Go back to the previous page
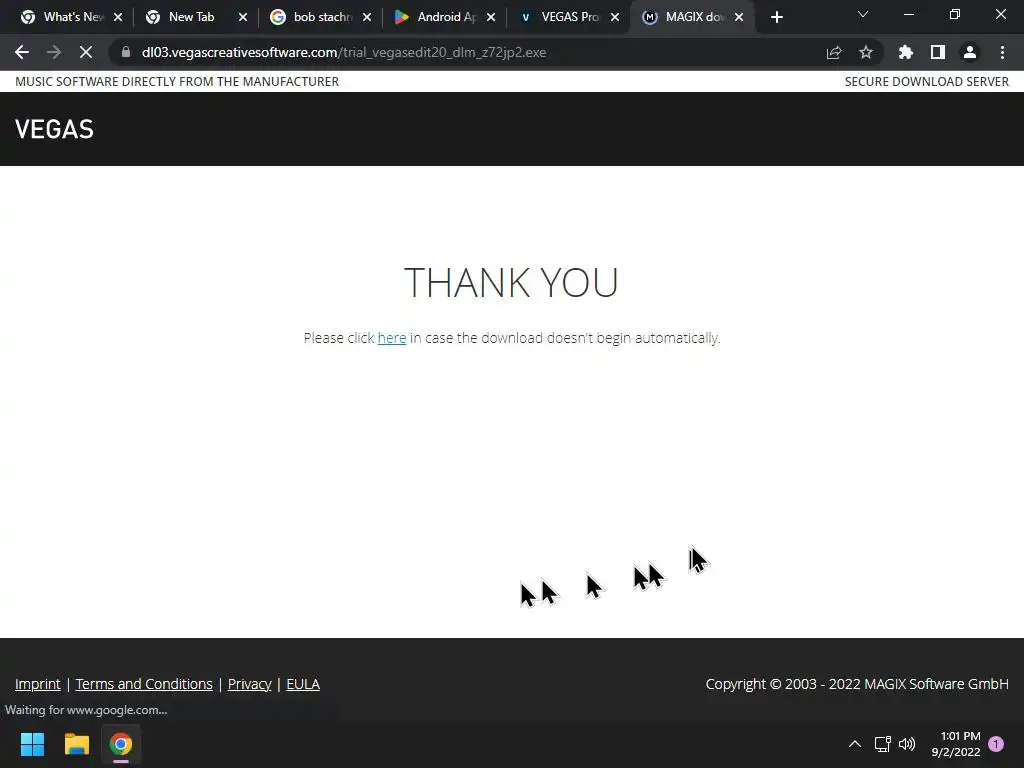Image resolution: width=1024 pixels, height=768 pixels. click(x=22, y=52)
